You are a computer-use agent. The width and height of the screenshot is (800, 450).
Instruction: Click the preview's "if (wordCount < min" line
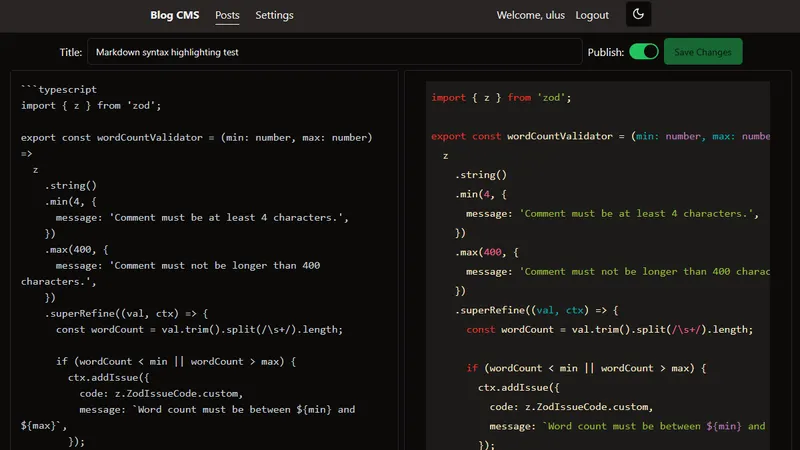(x=586, y=368)
